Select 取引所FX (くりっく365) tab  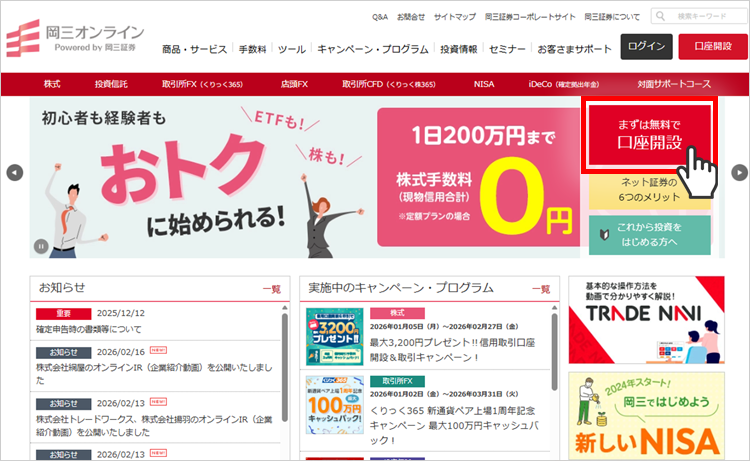202,84
